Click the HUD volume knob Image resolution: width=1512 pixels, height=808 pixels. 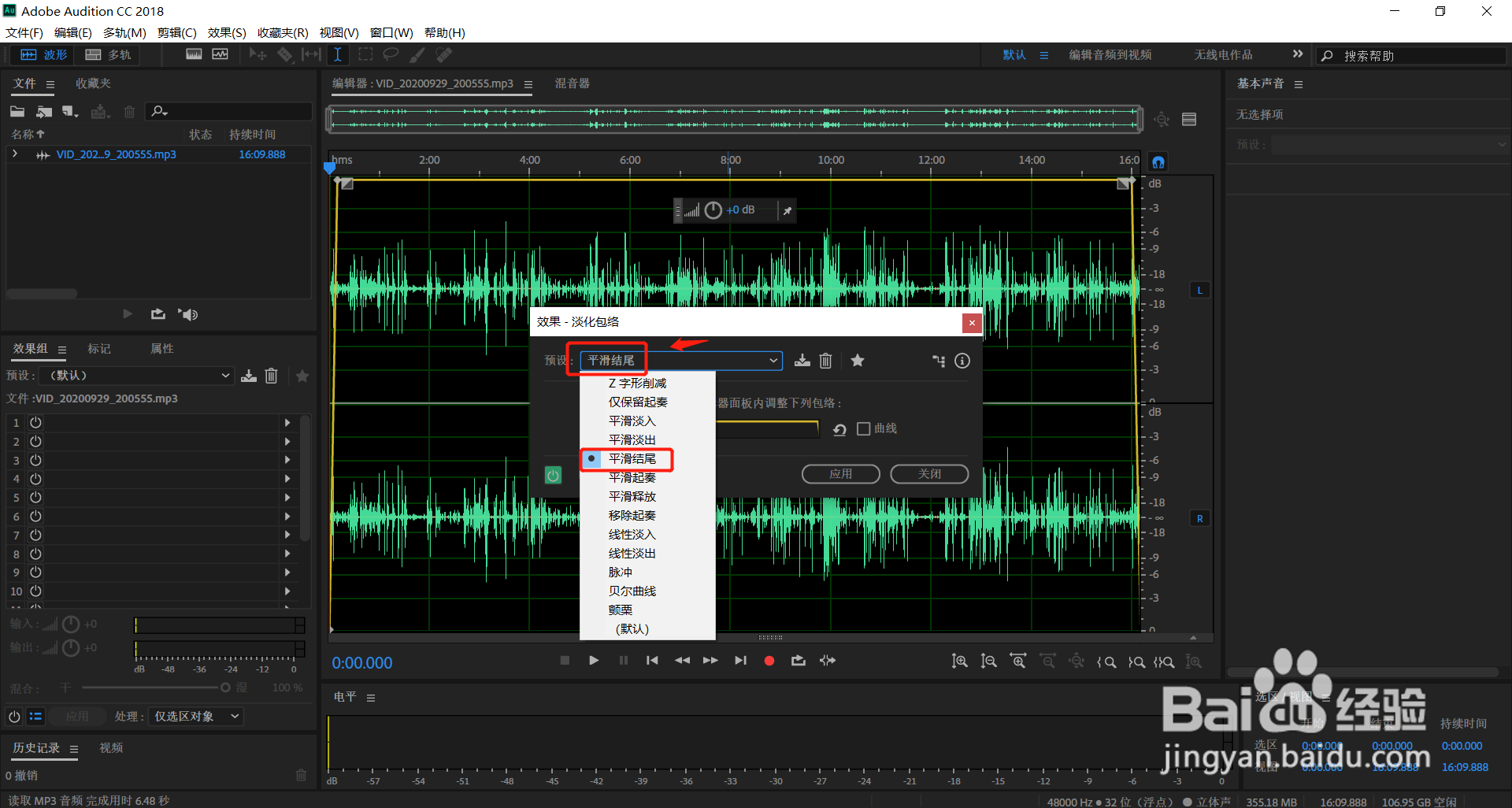pyautogui.click(x=713, y=210)
